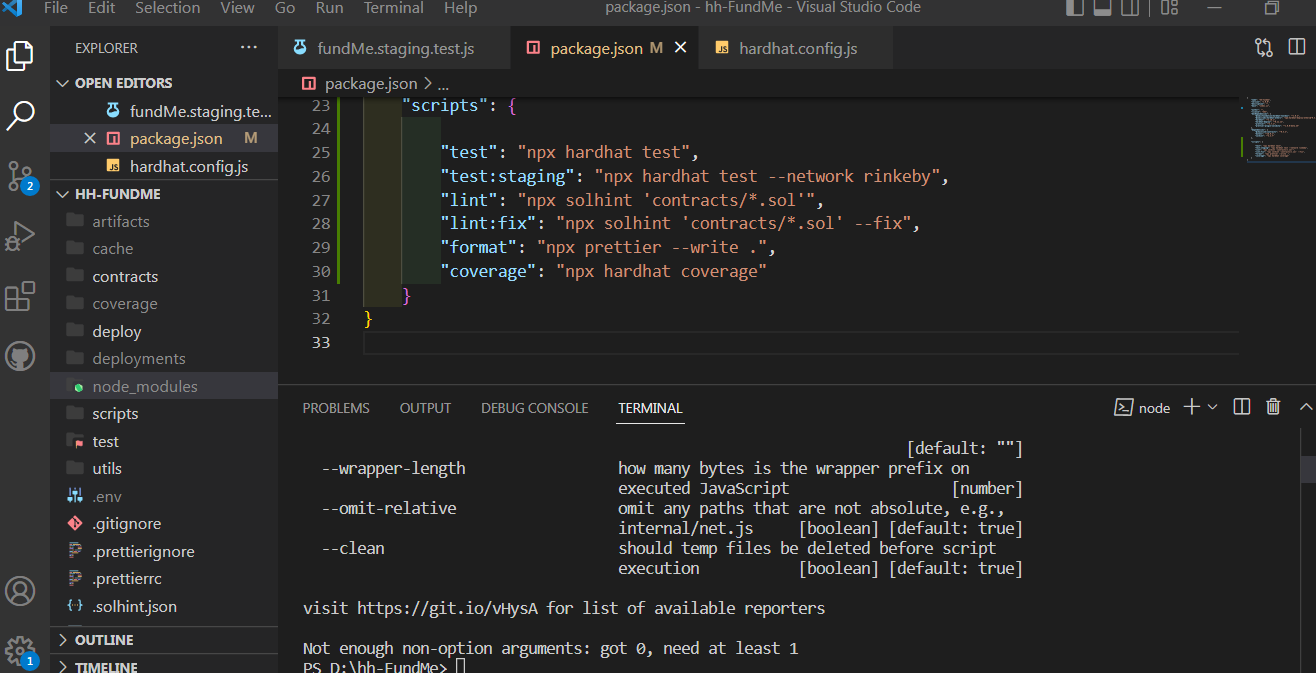Open the Extensions view
The image size is (1316, 673).
(x=20, y=297)
